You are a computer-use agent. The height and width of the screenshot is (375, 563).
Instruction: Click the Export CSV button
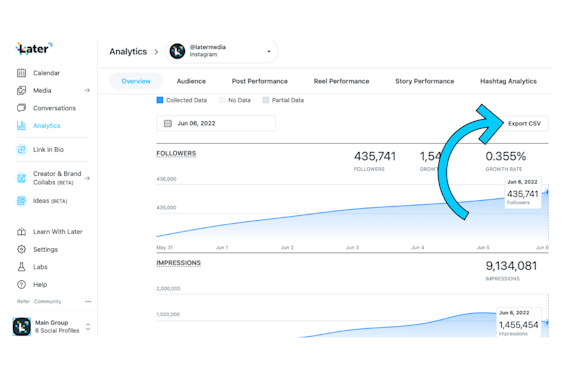tap(524, 124)
